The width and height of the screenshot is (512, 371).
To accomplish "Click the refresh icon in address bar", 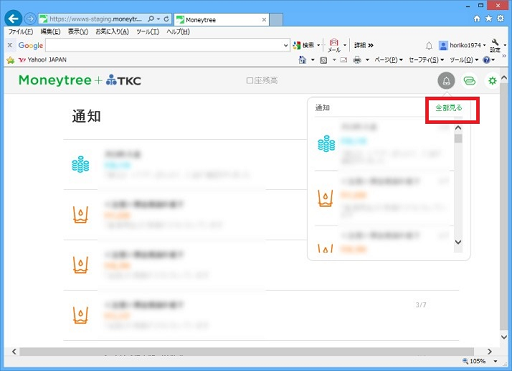I will point(166,19).
